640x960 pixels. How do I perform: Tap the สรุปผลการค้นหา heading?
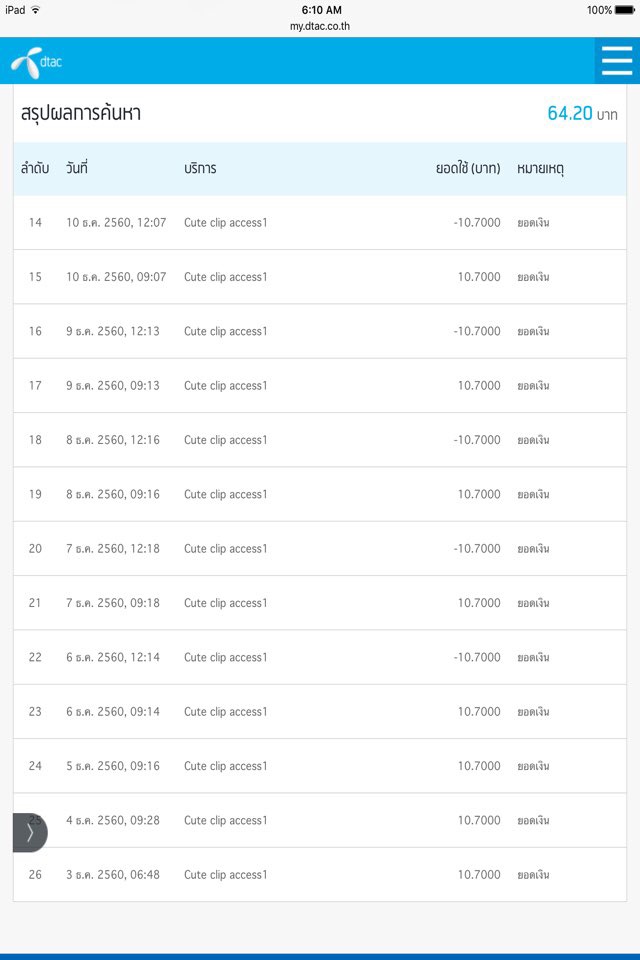81,113
